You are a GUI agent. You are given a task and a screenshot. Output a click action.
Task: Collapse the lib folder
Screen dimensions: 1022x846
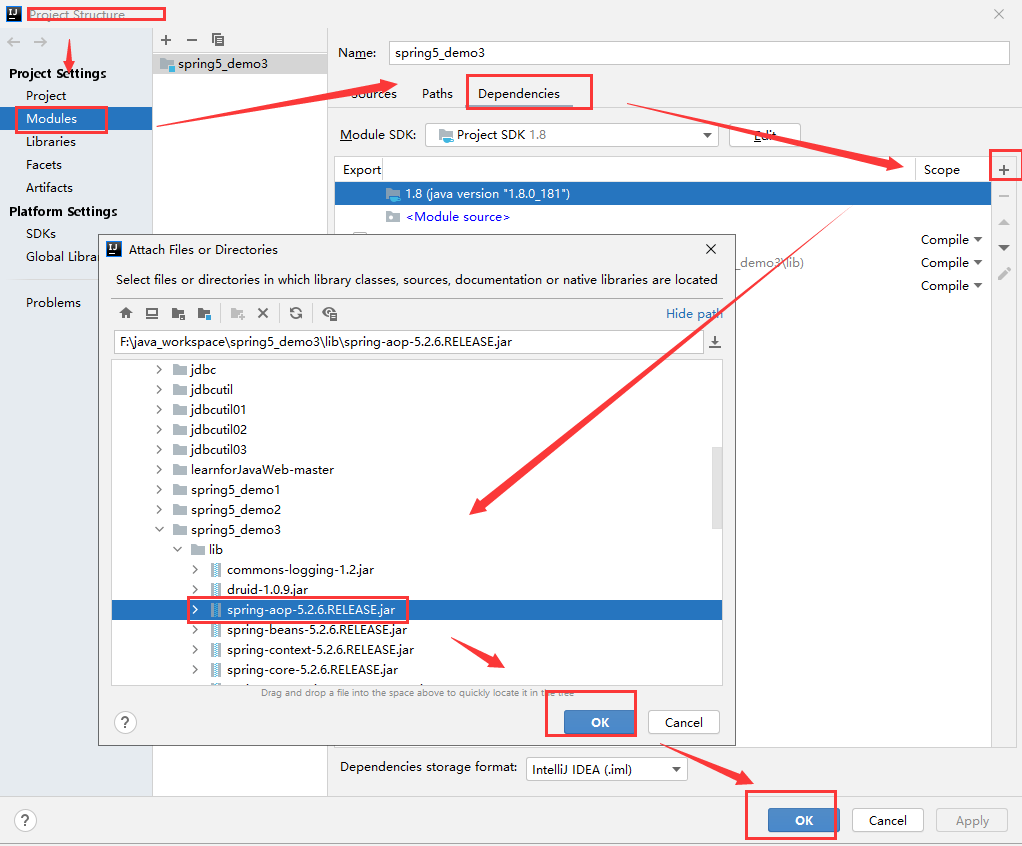pyautogui.click(x=177, y=550)
